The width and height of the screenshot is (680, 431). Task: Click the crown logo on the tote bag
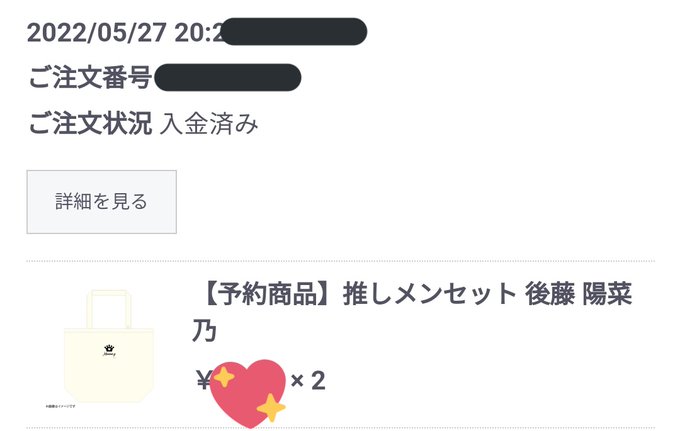tap(109, 350)
